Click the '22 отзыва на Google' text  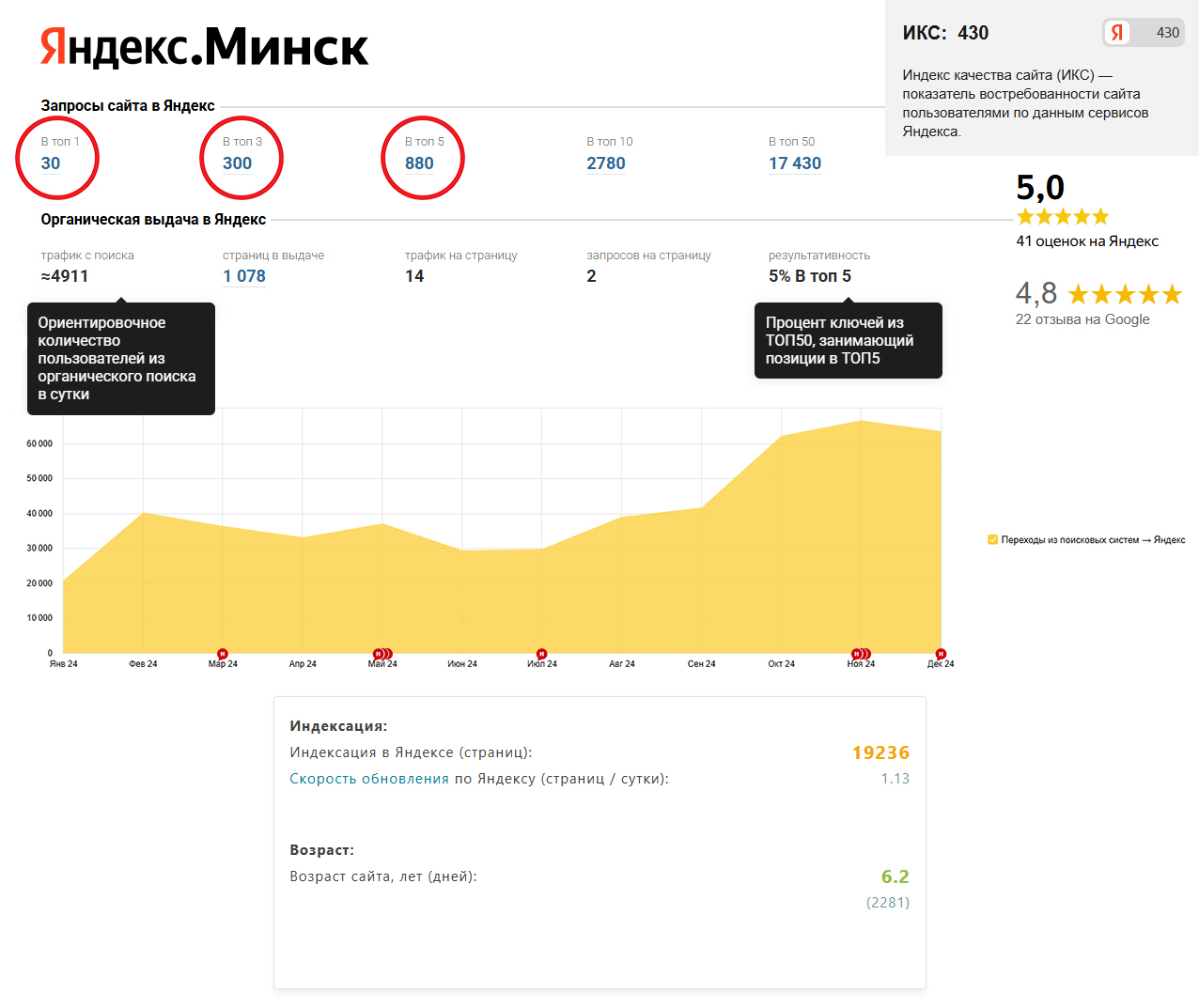(1082, 319)
